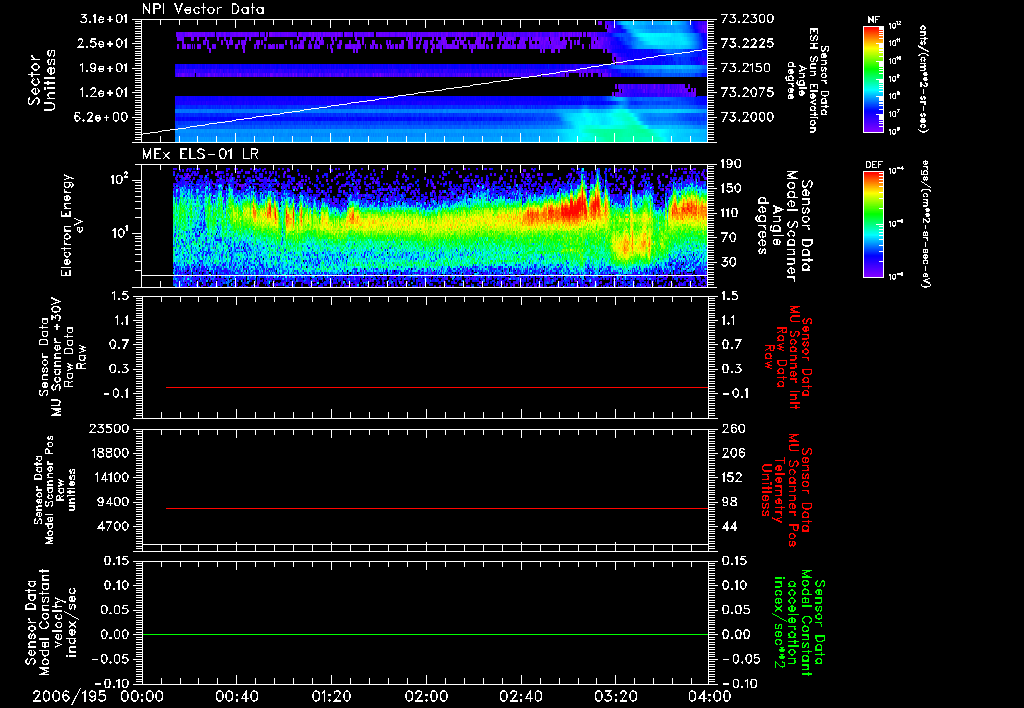Click the '9400' scanner position tick
This screenshot has width=1024, height=708.
pos(112,502)
